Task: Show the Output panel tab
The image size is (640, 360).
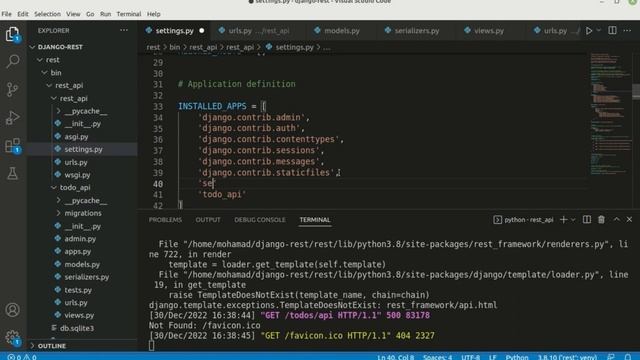Action: (x=208, y=220)
